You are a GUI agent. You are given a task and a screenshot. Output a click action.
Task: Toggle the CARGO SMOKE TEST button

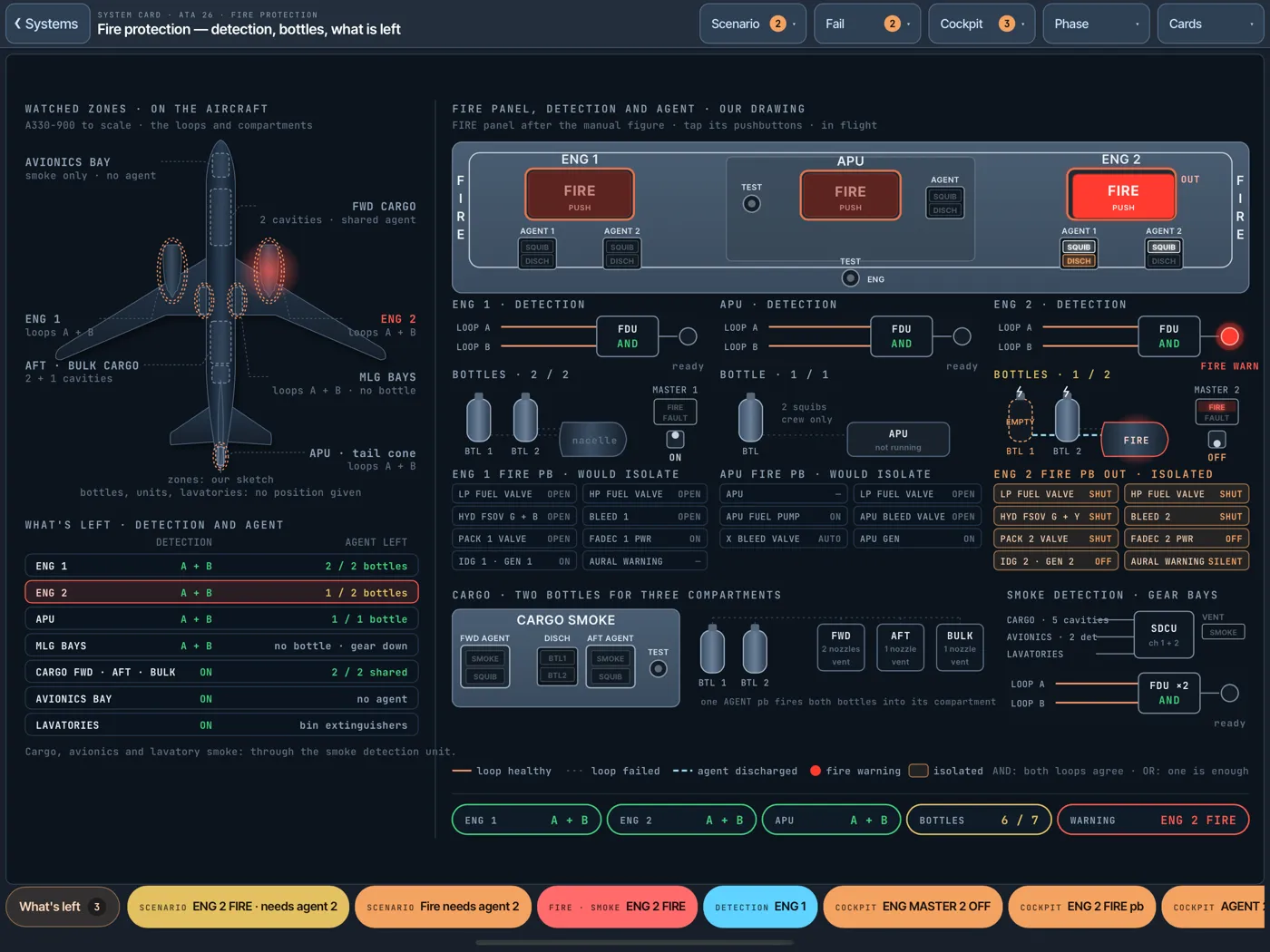click(x=659, y=669)
